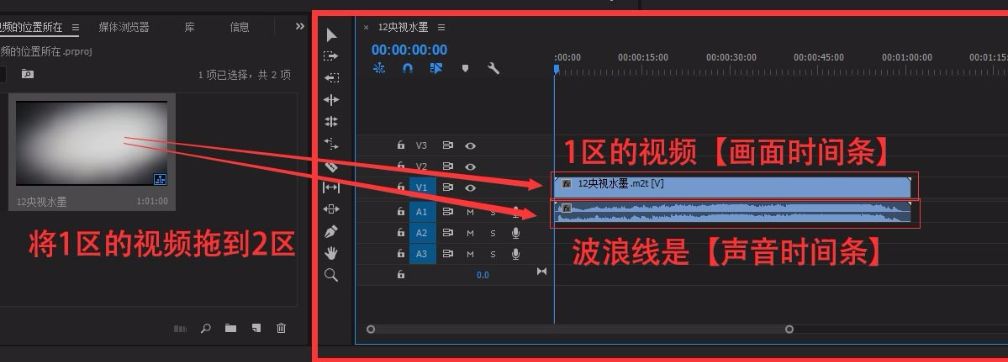The image size is (1008, 362).
Task: Toggle sync lock for track A2
Action: point(448,233)
